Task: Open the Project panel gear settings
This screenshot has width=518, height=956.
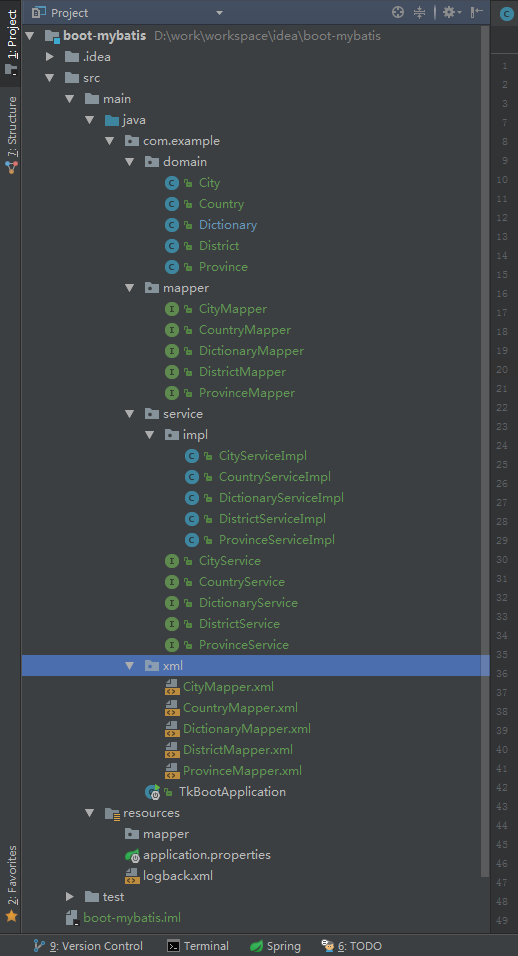Action: coord(452,12)
